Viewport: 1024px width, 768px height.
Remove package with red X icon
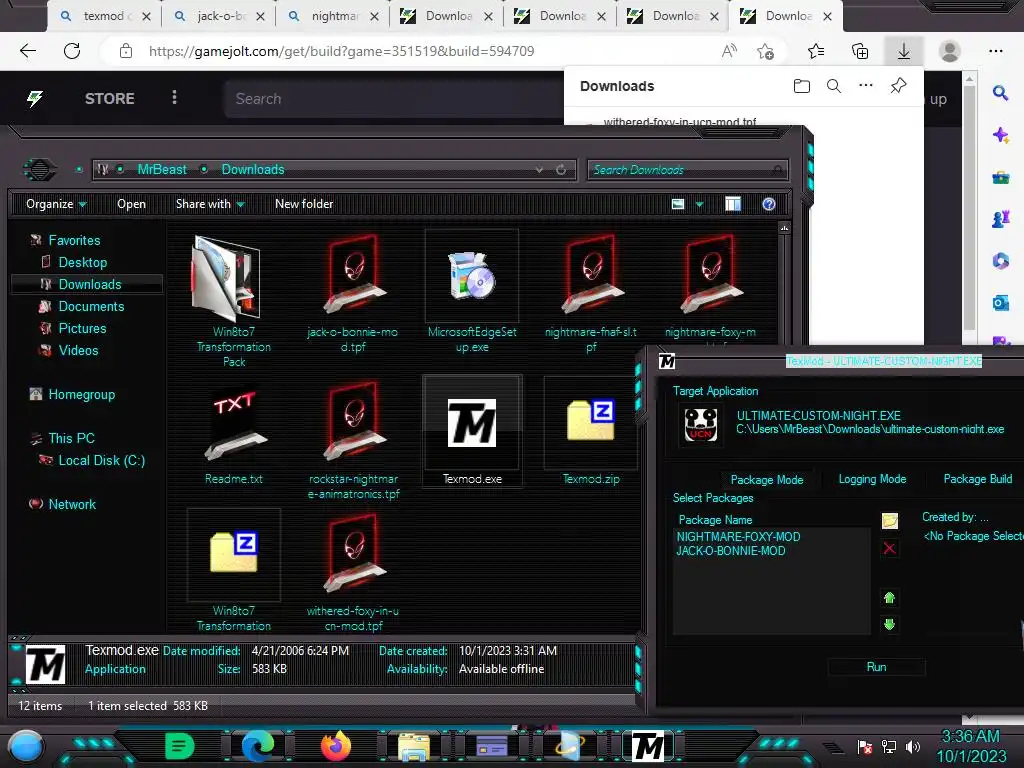click(889, 548)
